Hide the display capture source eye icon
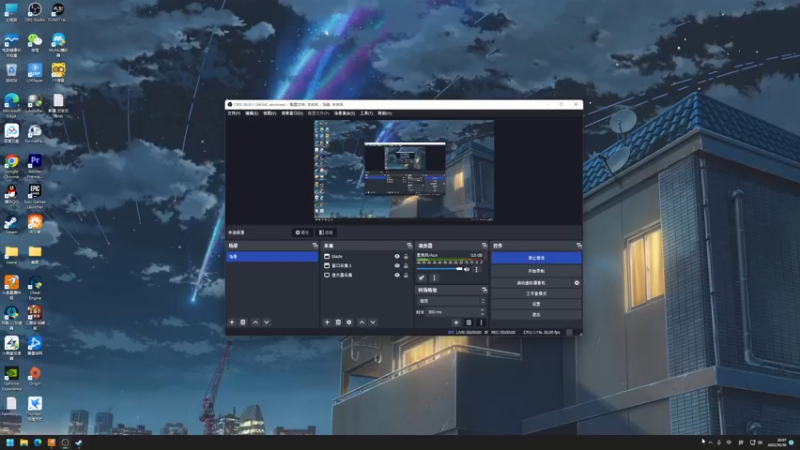 tap(397, 275)
